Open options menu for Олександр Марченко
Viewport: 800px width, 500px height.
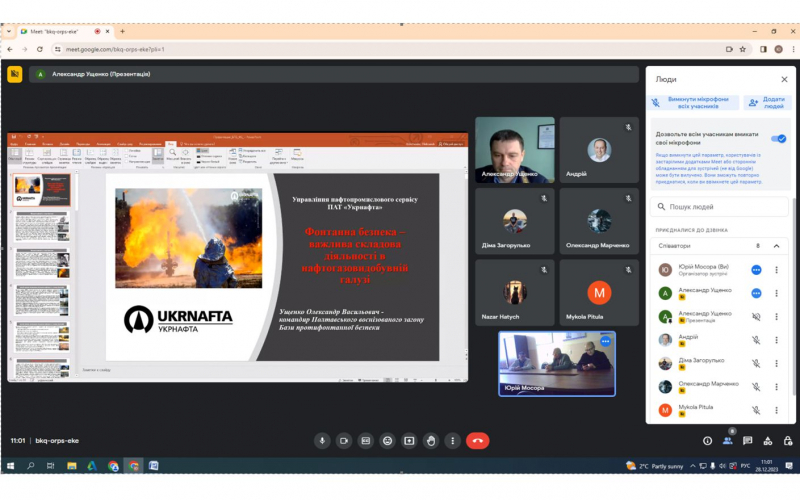pos(777,387)
